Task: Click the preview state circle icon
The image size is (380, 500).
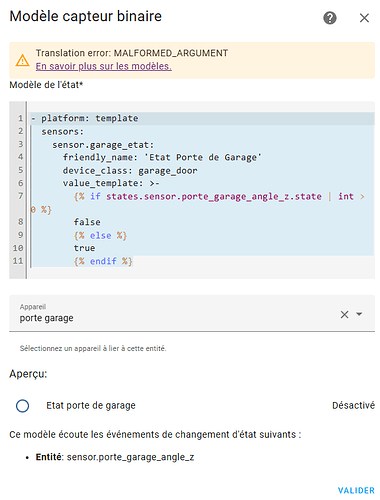Action: [22, 406]
